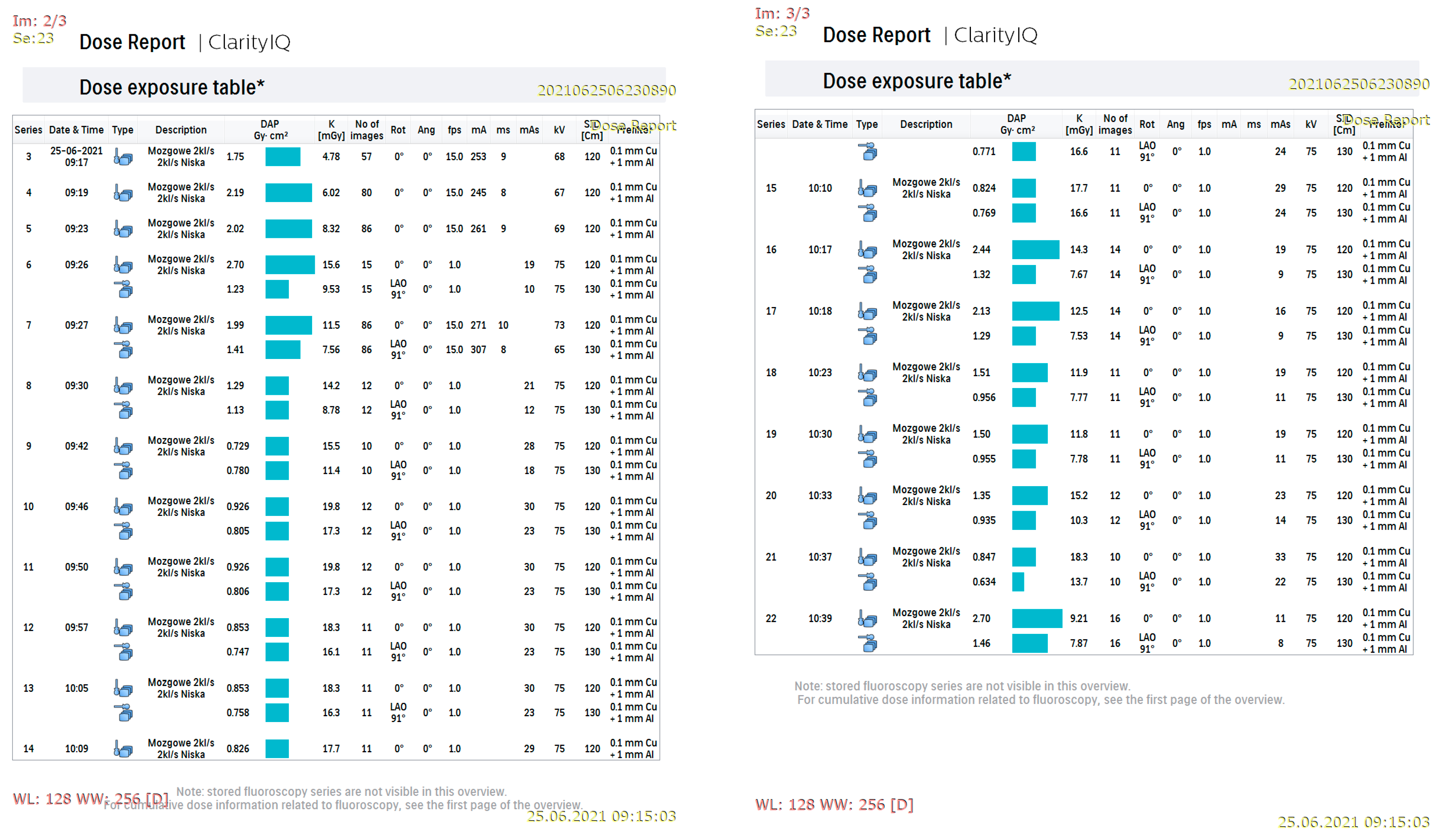Image resolution: width=1441 pixels, height=840 pixels.
Task: Click the cyan DAP bar for series 3 (1.75)
Action: coord(283,157)
